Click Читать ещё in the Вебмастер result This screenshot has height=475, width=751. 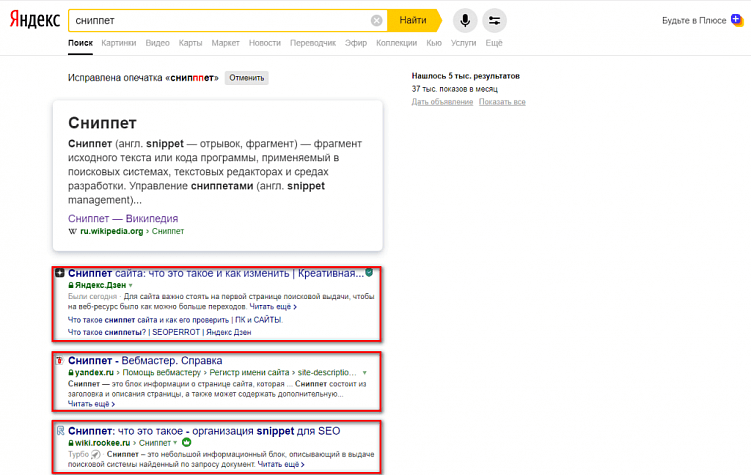coord(91,404)
